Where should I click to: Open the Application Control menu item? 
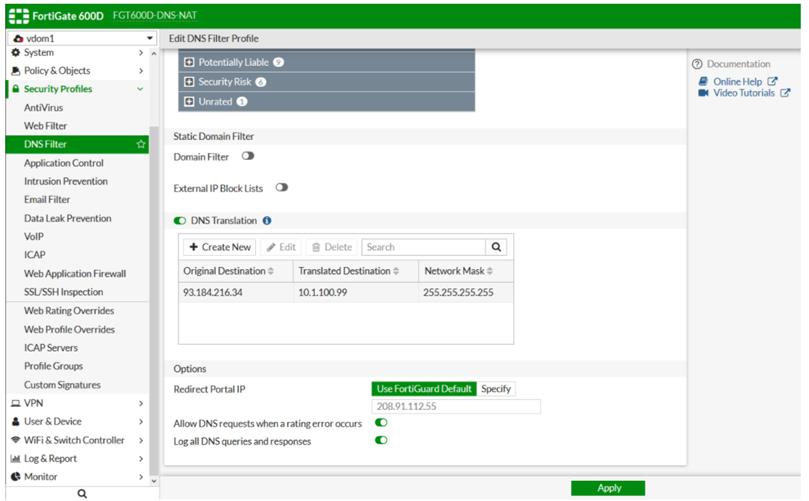[63, 163]
